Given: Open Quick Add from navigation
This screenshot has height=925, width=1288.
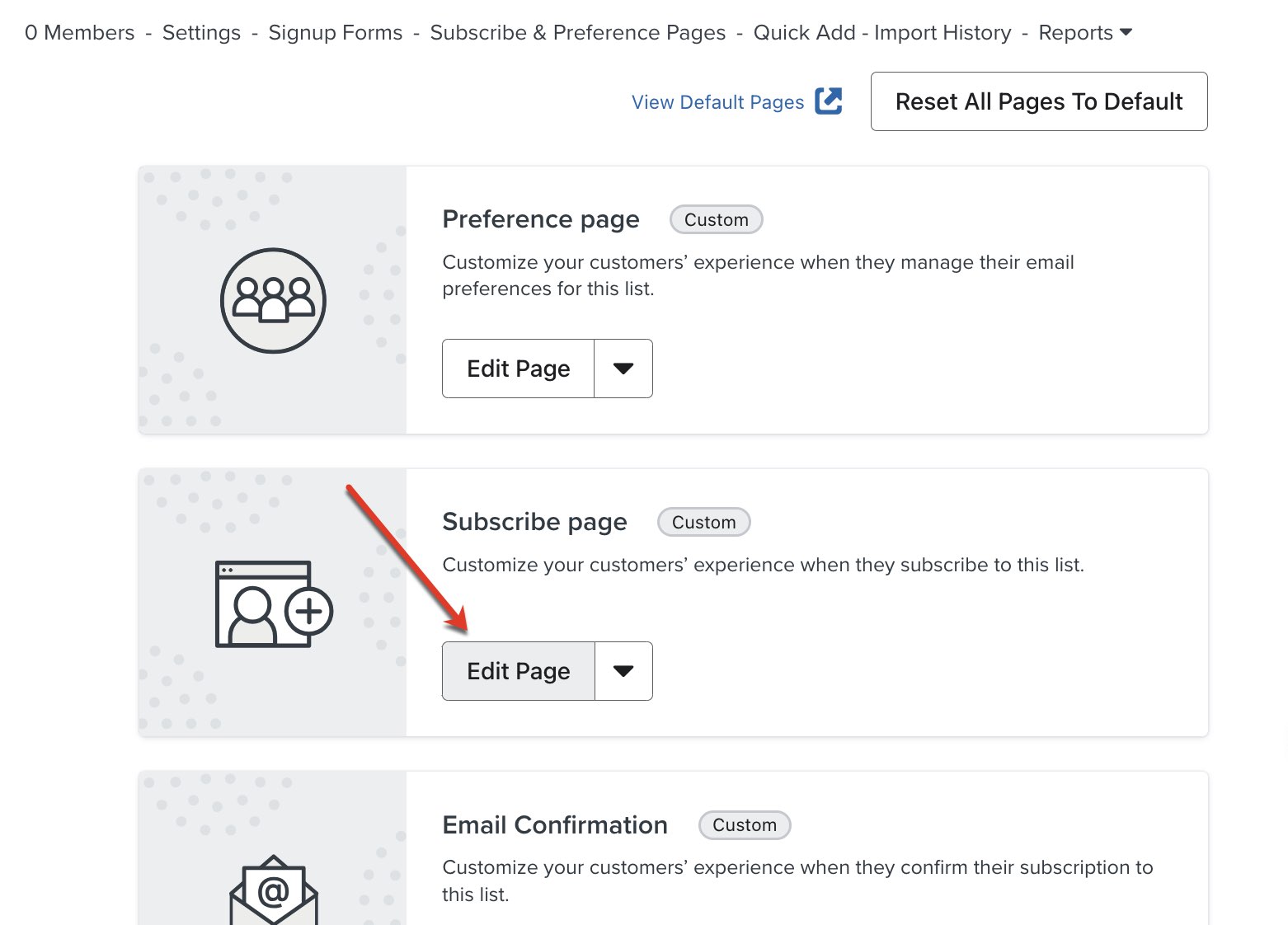Looking at the screenshot, I should (804, 33).
